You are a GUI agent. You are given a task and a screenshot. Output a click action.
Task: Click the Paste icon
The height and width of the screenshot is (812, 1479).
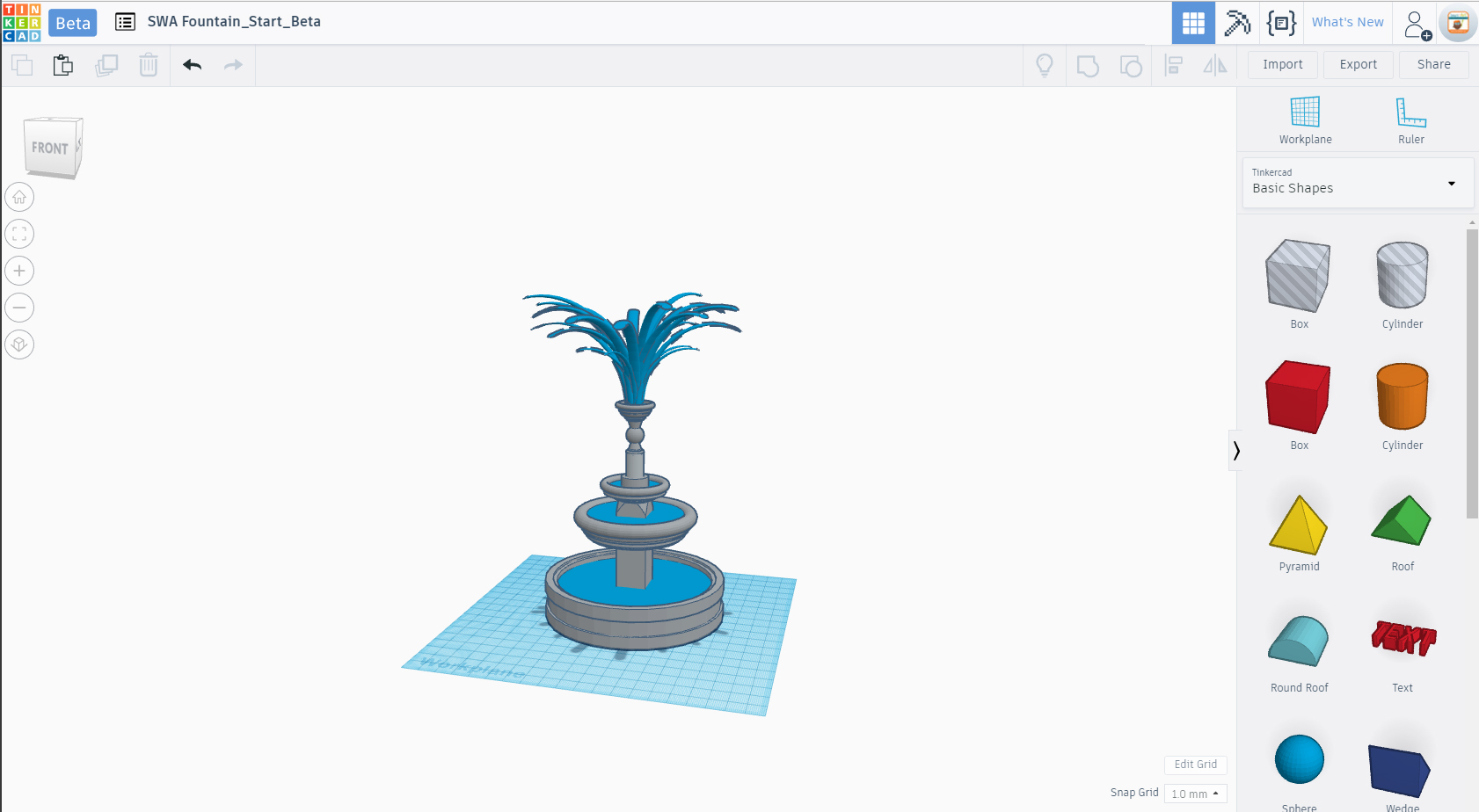pos(63,65)
